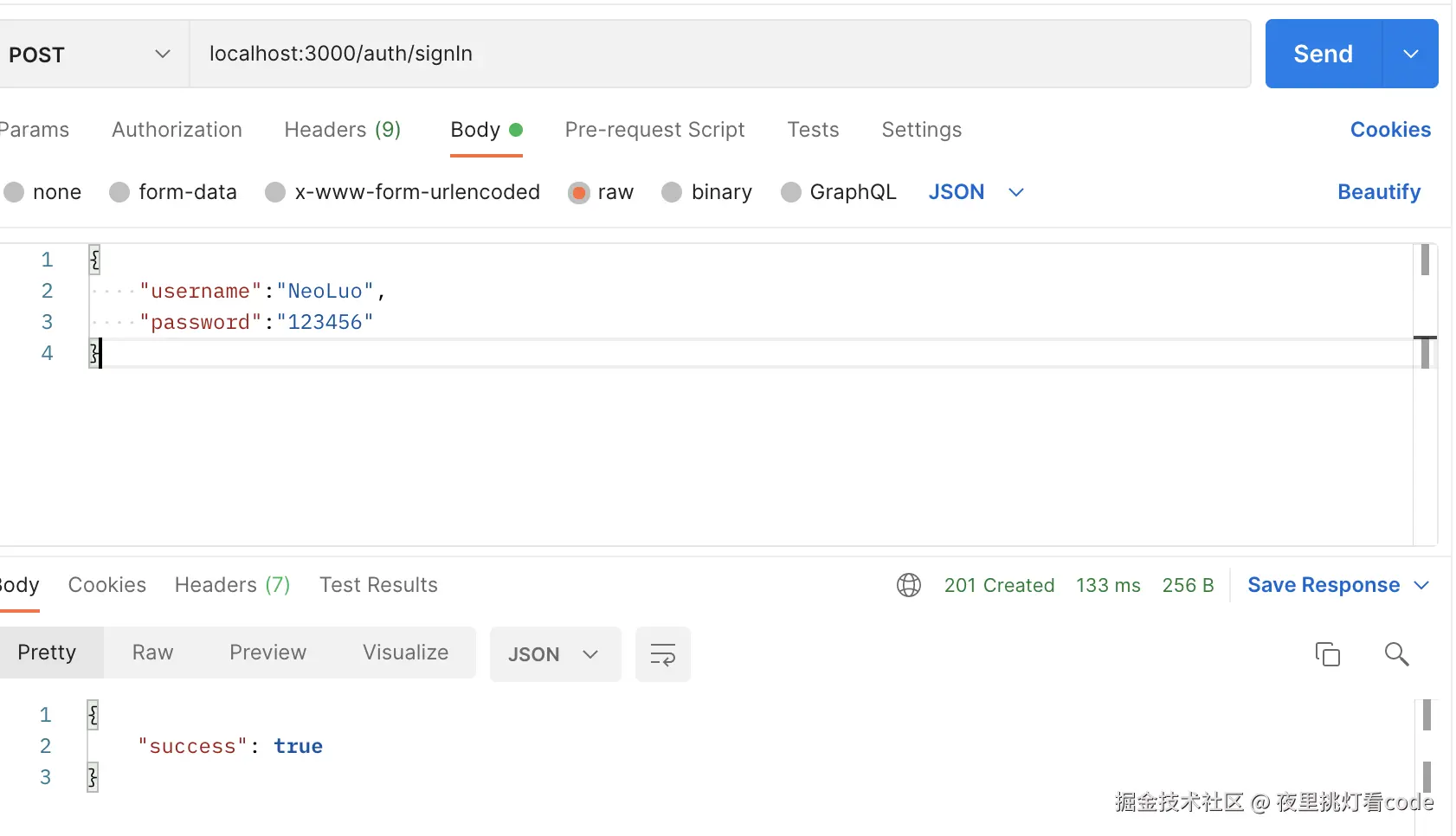Click the search response magnifier icon

pyautogui.click(x=1396, y=654)
